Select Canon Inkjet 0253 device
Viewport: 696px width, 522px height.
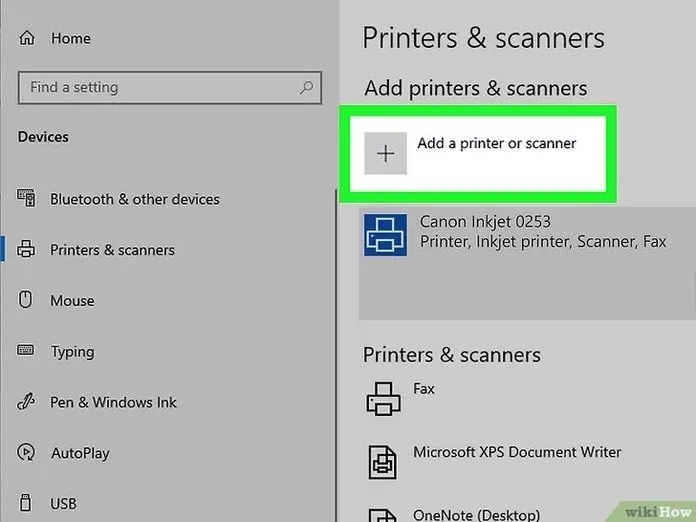(x=485, y=222)
